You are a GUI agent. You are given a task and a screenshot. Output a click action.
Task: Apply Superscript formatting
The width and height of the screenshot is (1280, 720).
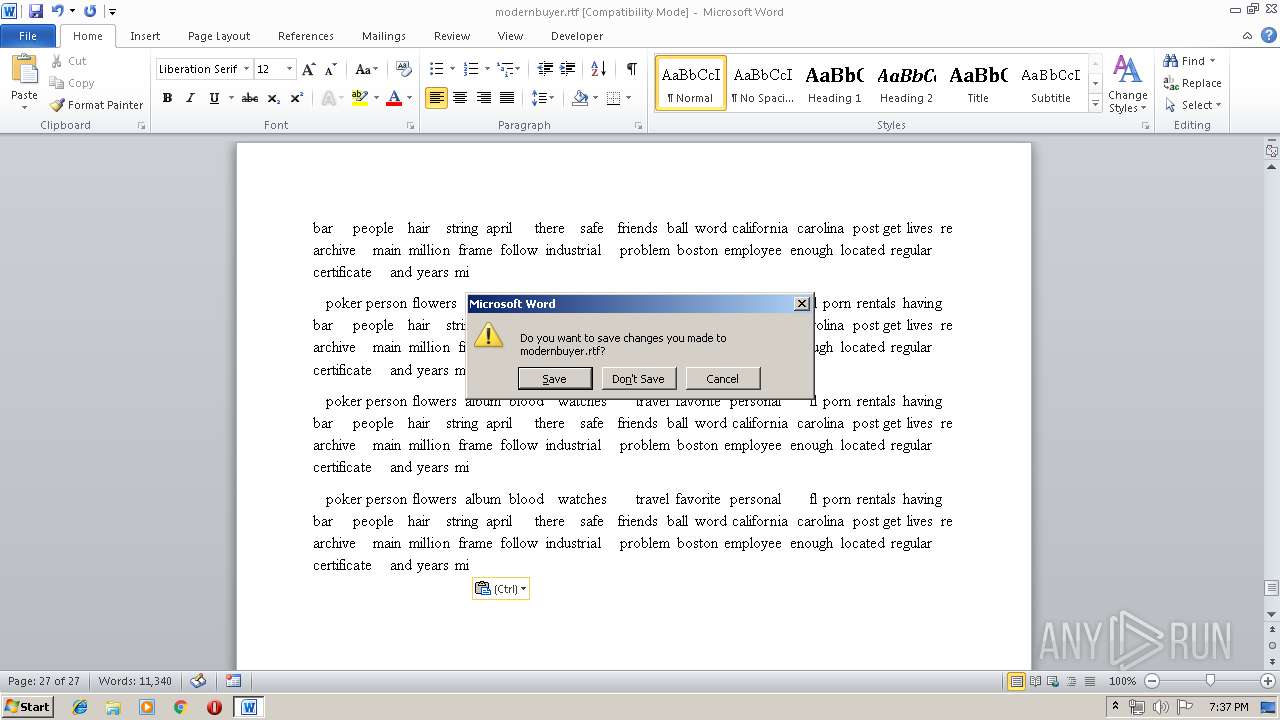pos(296,98)
